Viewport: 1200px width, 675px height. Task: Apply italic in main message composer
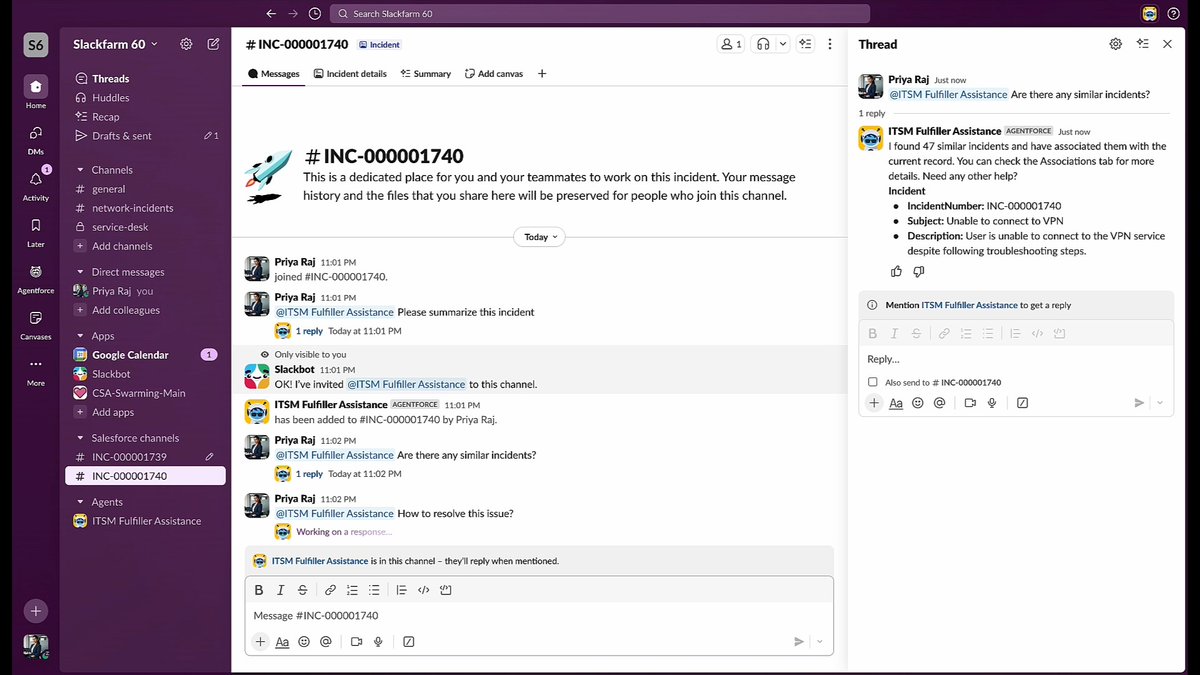point(281,590)
